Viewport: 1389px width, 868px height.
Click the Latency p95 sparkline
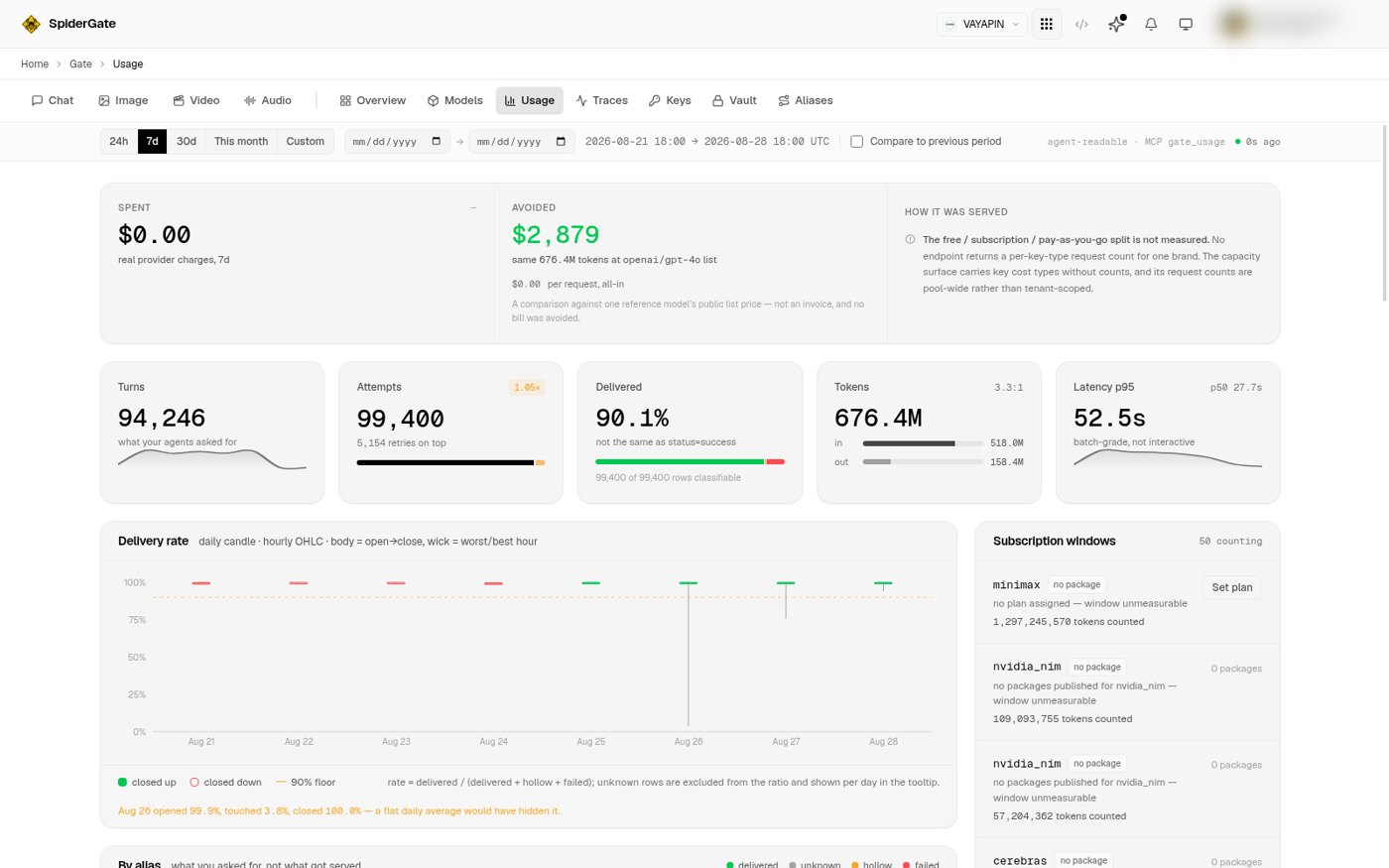click(x=1168, y=458)
